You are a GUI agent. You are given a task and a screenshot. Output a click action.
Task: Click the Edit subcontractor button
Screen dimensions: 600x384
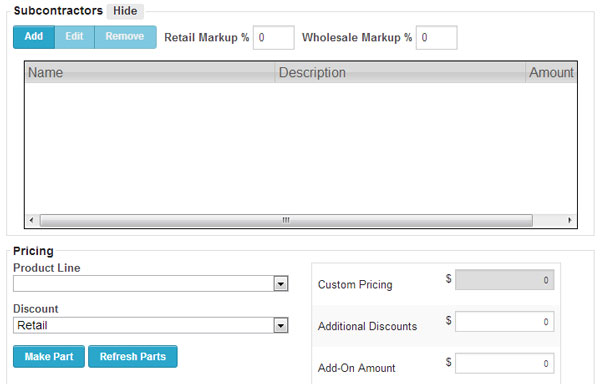point(74,37)
